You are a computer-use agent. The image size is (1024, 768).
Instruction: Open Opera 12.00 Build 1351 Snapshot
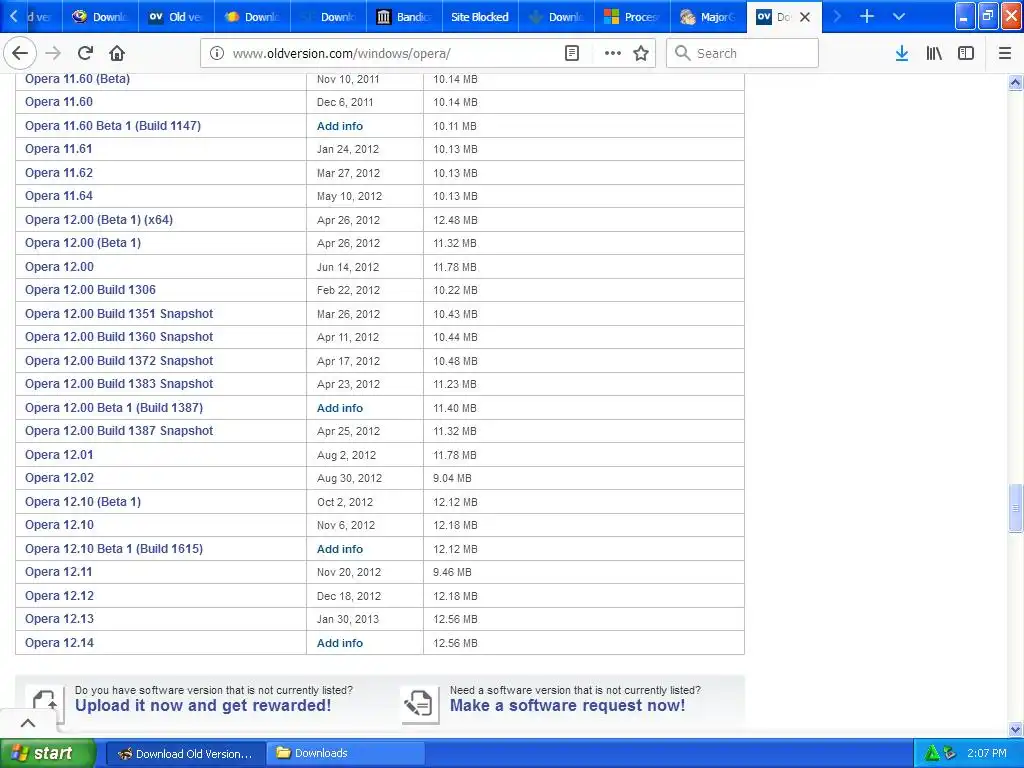point(119,313)
